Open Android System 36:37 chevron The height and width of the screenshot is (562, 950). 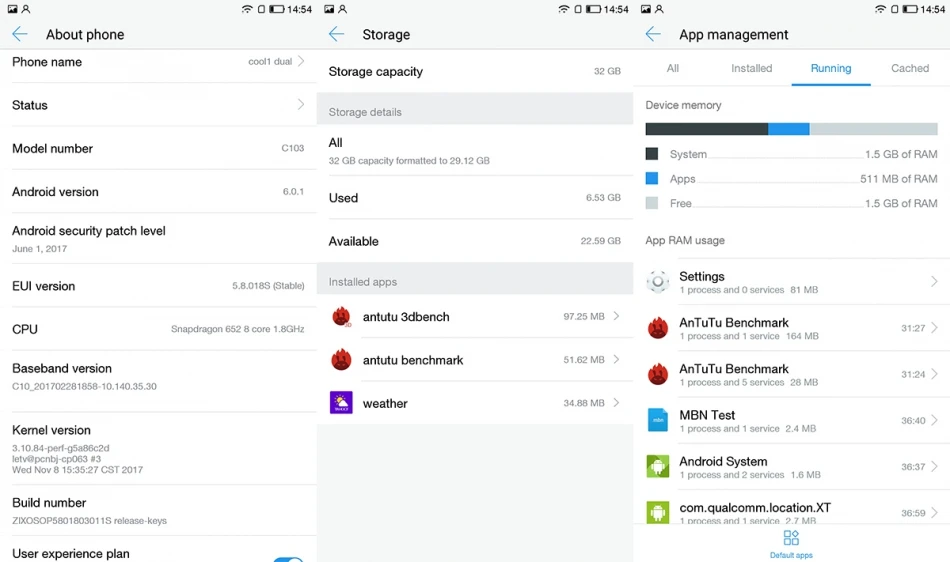pyautogui.click(x=934, y=466)
